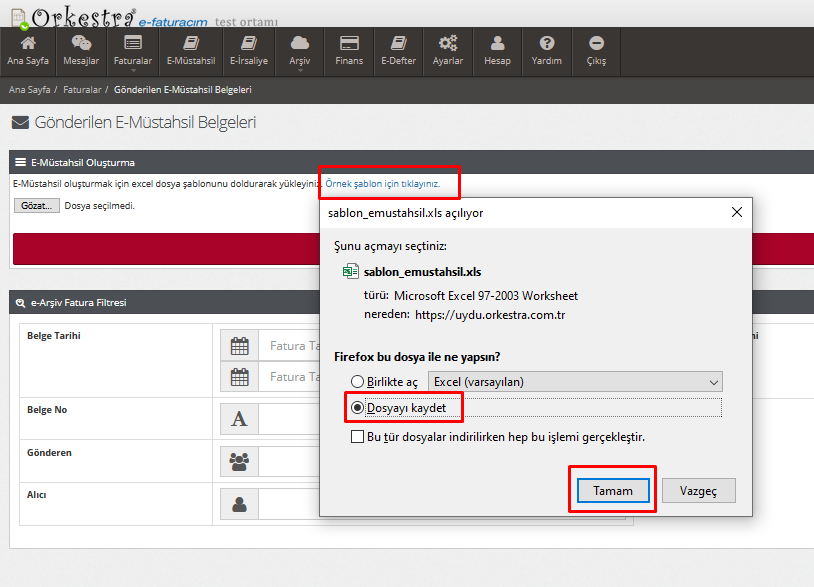Image resolution: width=814 pixels, height=587 pixels.
Task: Select the "Dosyayı kaydet" radio button
Action: (x=357, y=408)
